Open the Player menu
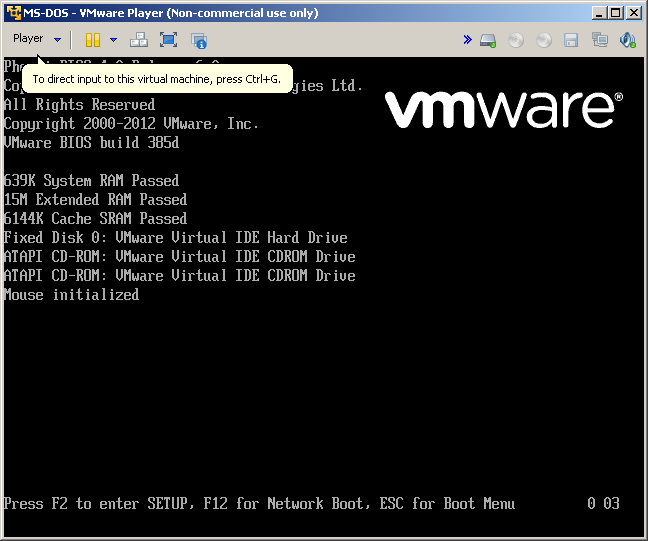648x541 pixels. click(28, 38)
